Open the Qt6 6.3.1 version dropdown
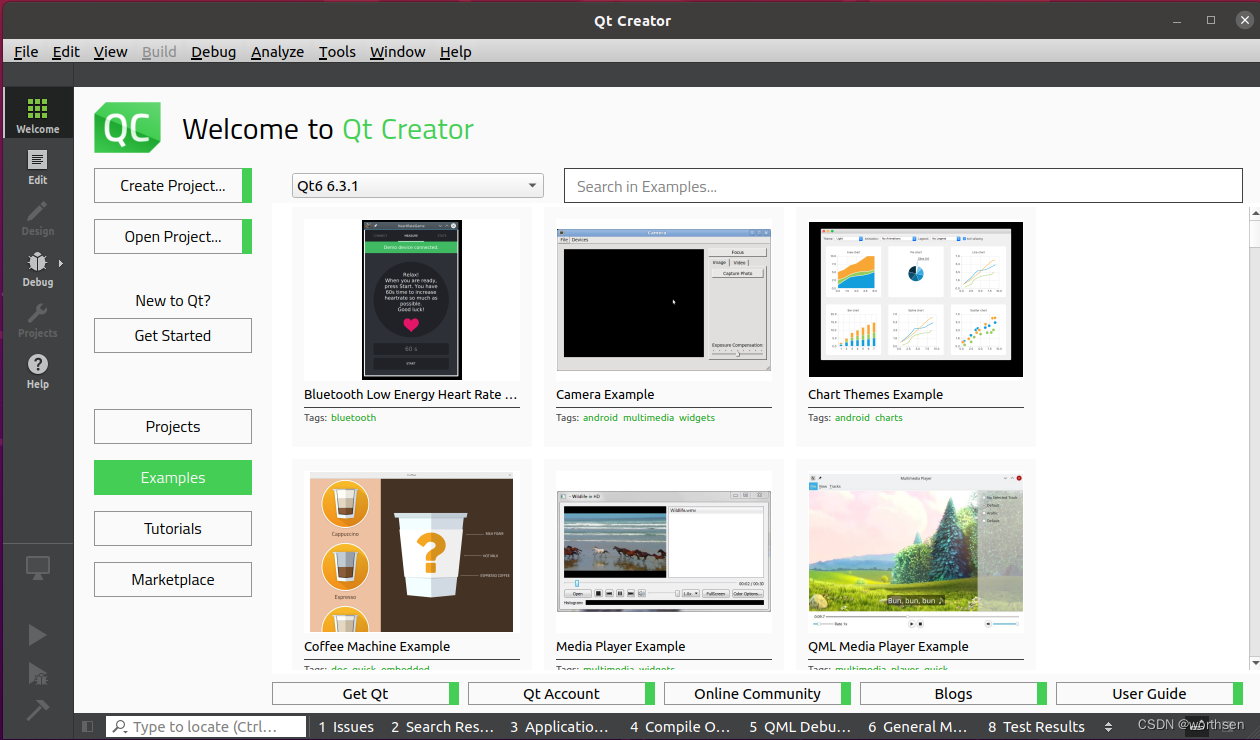 418,186
